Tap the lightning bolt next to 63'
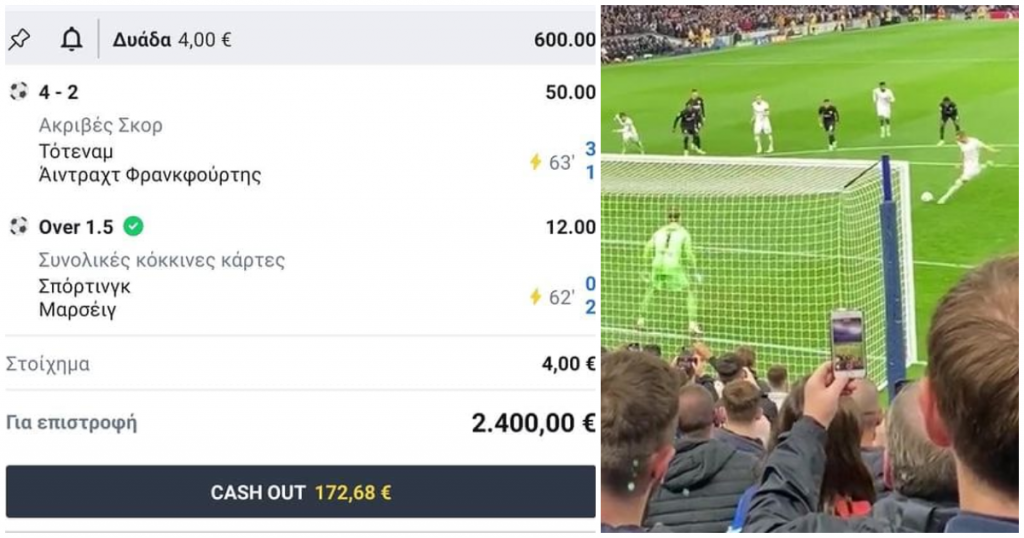The height and width of the screenshot is (538, 1024). pyautogui.click(x=536, y=161)
